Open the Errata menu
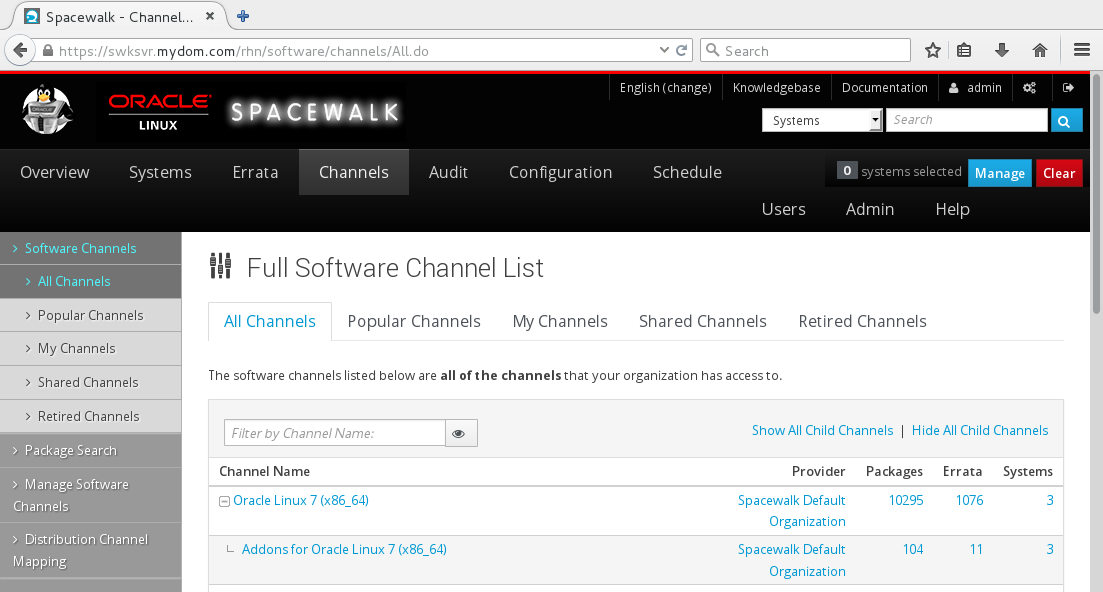 tap(255, 172)
